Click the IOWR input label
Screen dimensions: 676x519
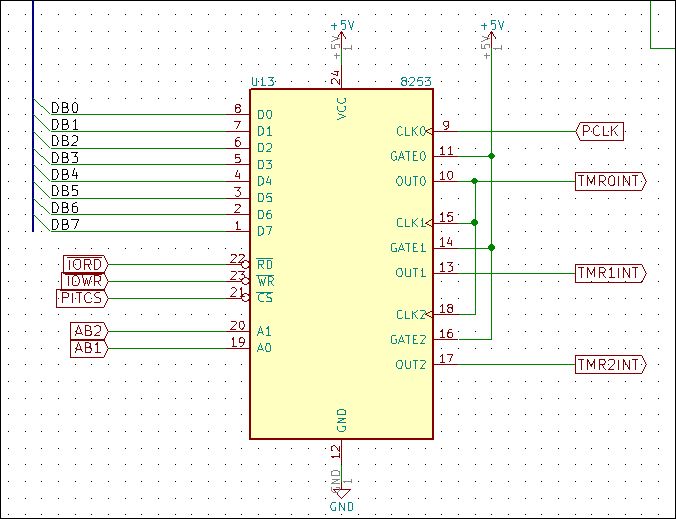(84, 281)
